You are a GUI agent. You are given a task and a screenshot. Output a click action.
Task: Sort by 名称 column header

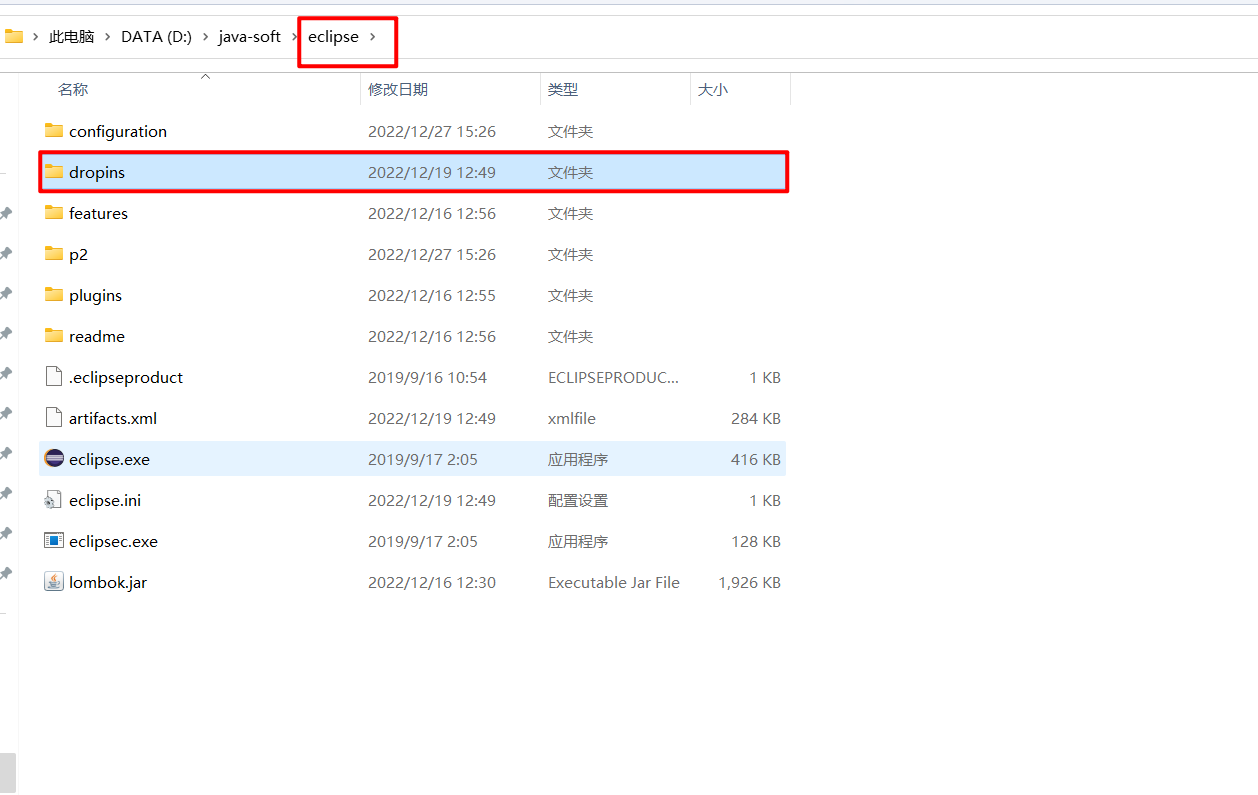73,89
